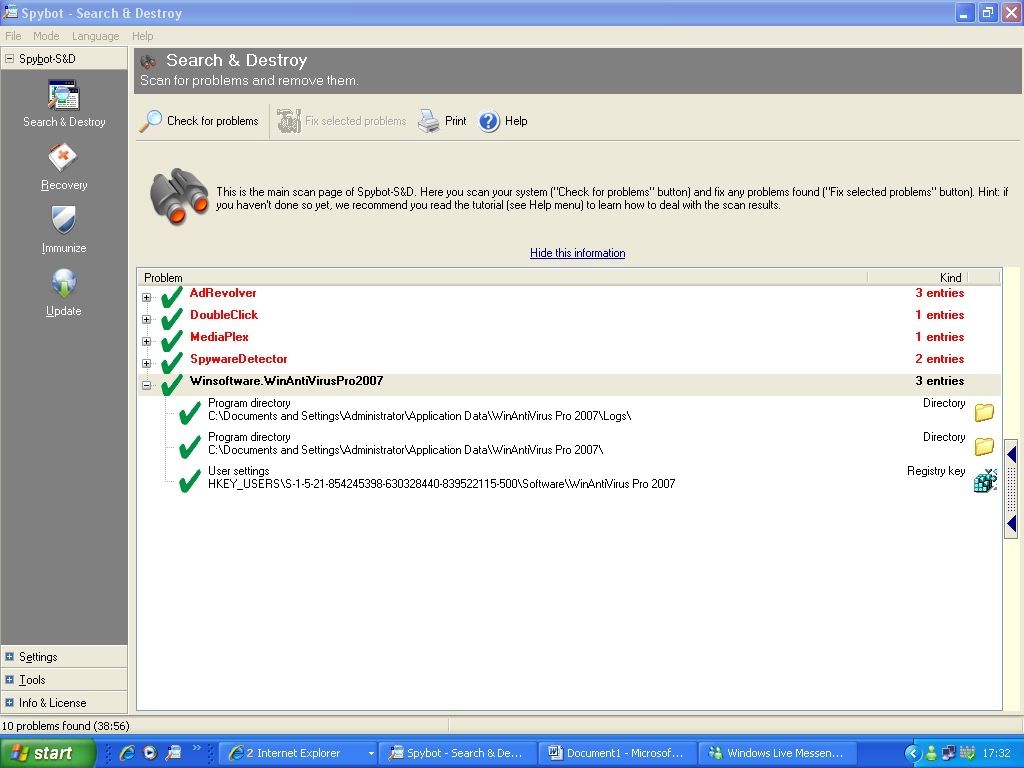Viewport: 1024px width, 768px height.
Task: Expand the SpywareDetector tree node
Action: tap(146, 363)
